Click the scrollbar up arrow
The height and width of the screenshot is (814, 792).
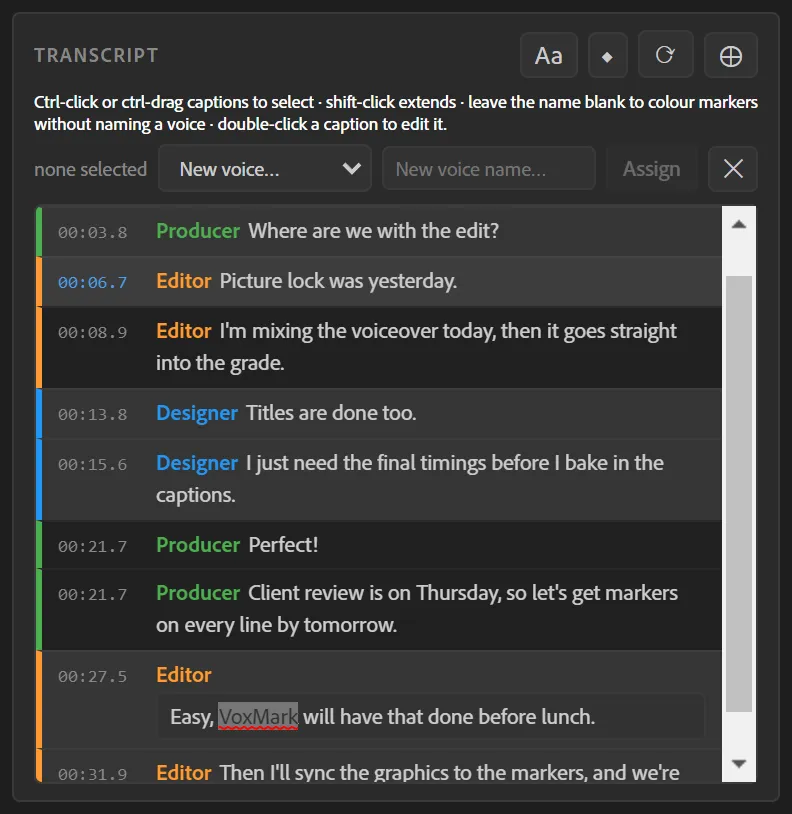pos(739,224)
